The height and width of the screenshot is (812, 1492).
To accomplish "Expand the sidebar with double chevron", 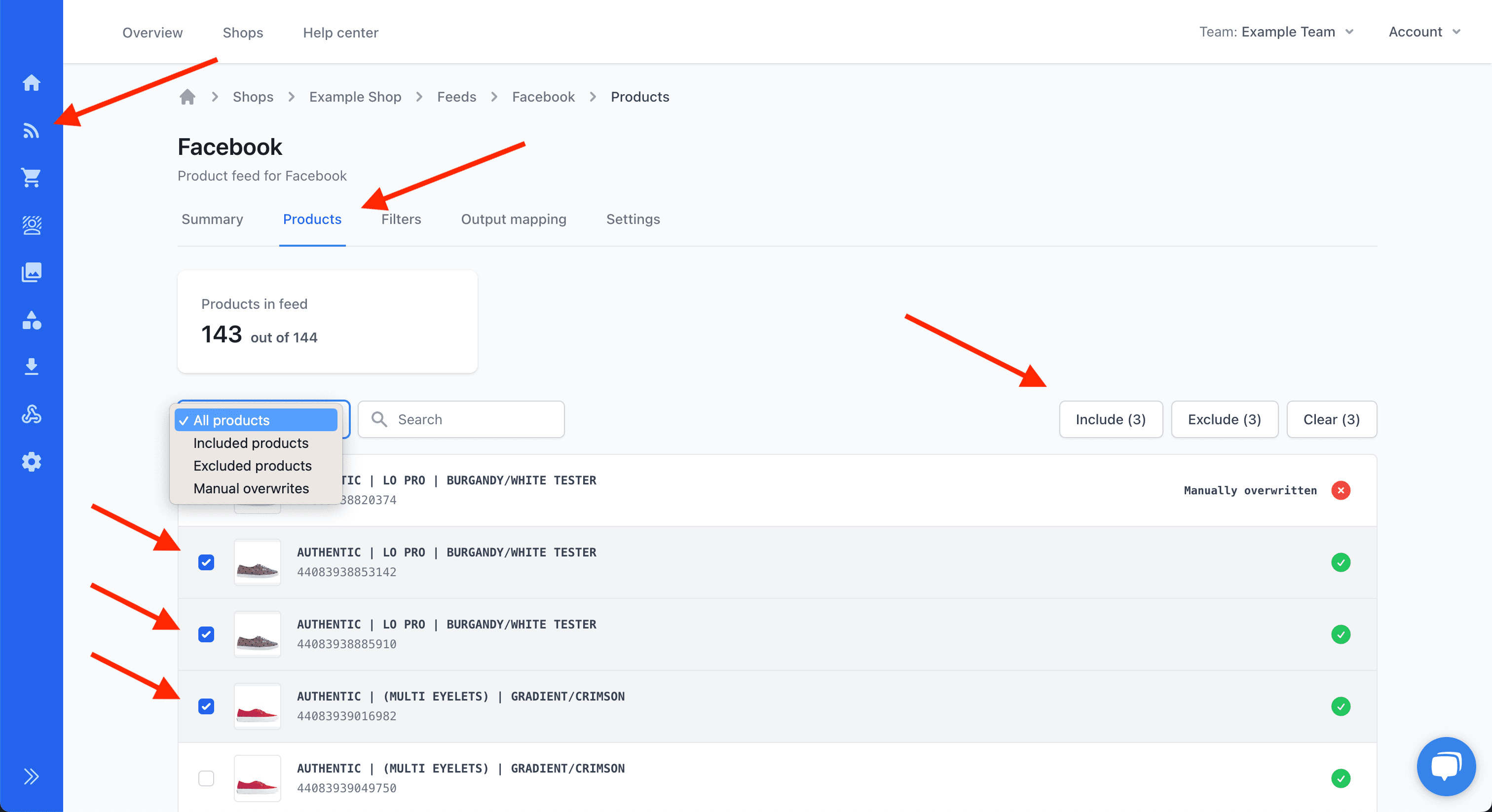I will pos(31,776).
